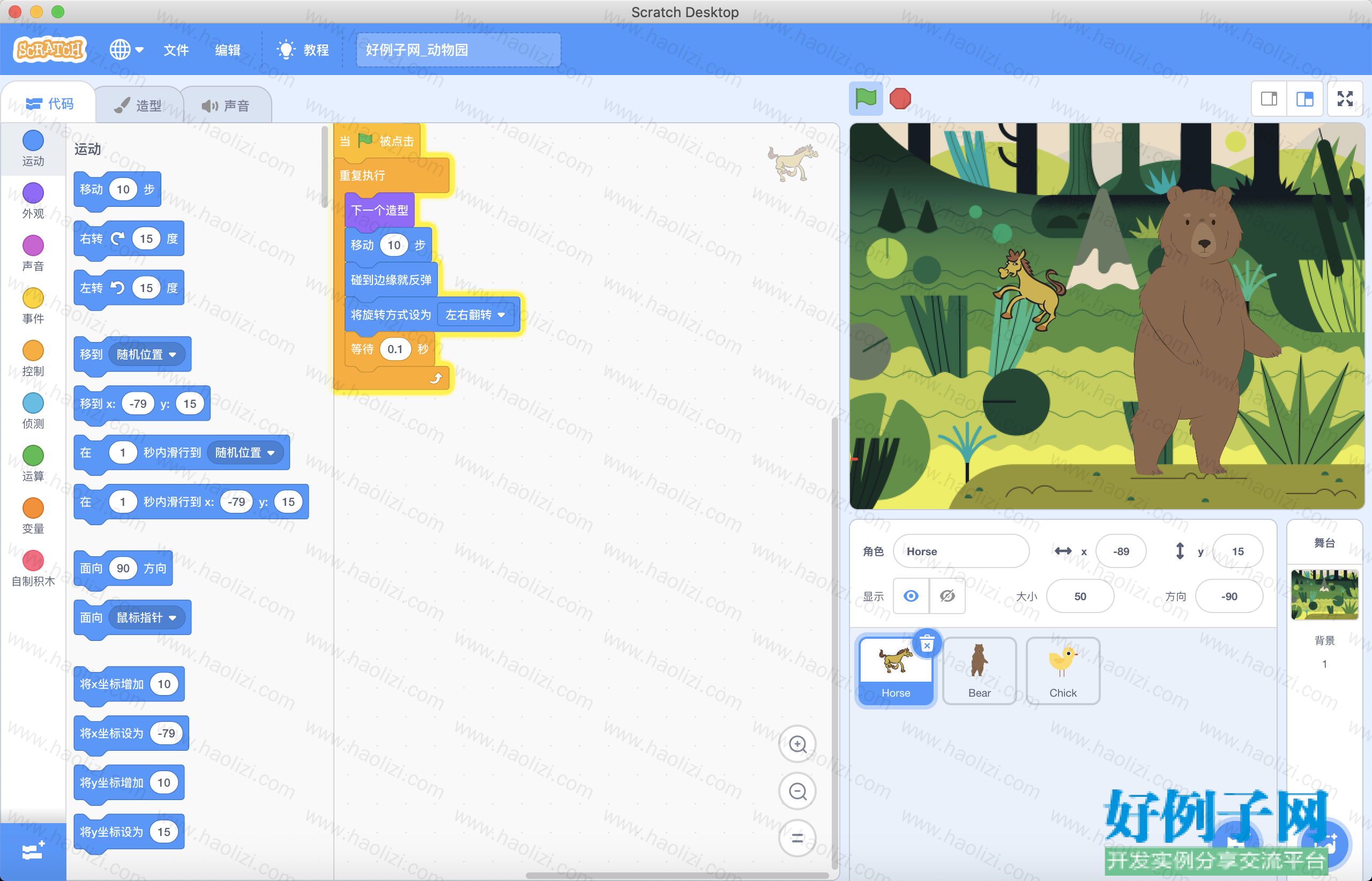Click the 将x坐标设为 -79 block
Image resolution: width=1372 pixels, height=881 pixels.
click(131, 734)
